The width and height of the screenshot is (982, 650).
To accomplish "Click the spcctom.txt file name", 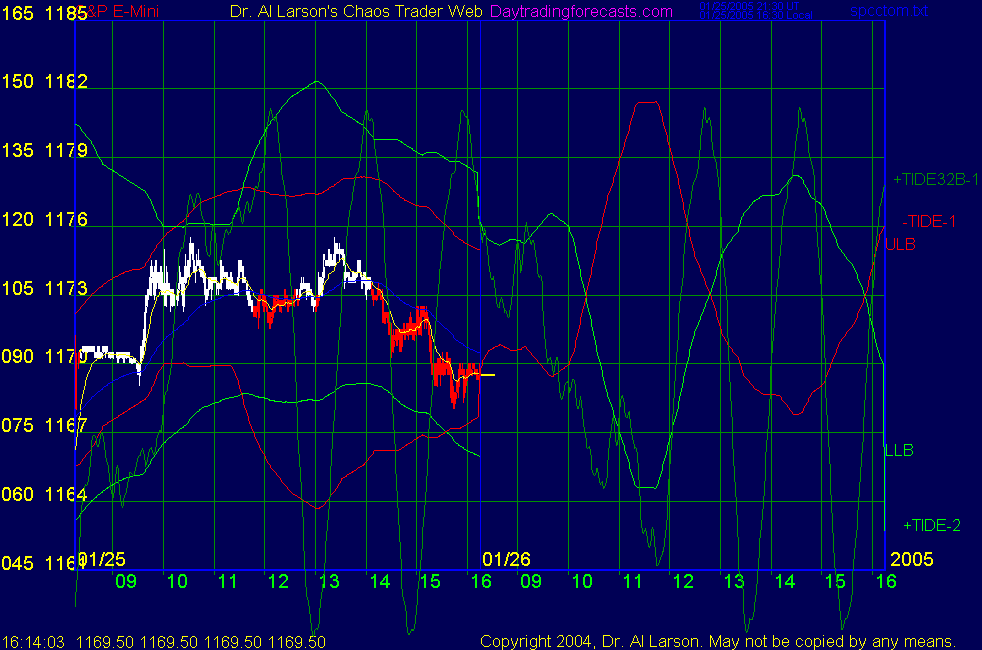I will pos(889,11).
